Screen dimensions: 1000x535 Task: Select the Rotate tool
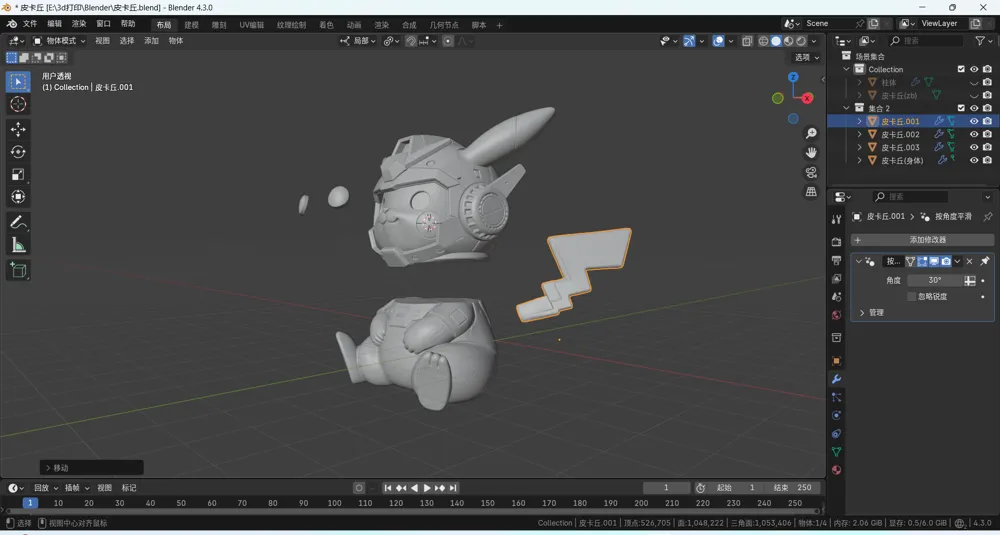pos(18,152)
